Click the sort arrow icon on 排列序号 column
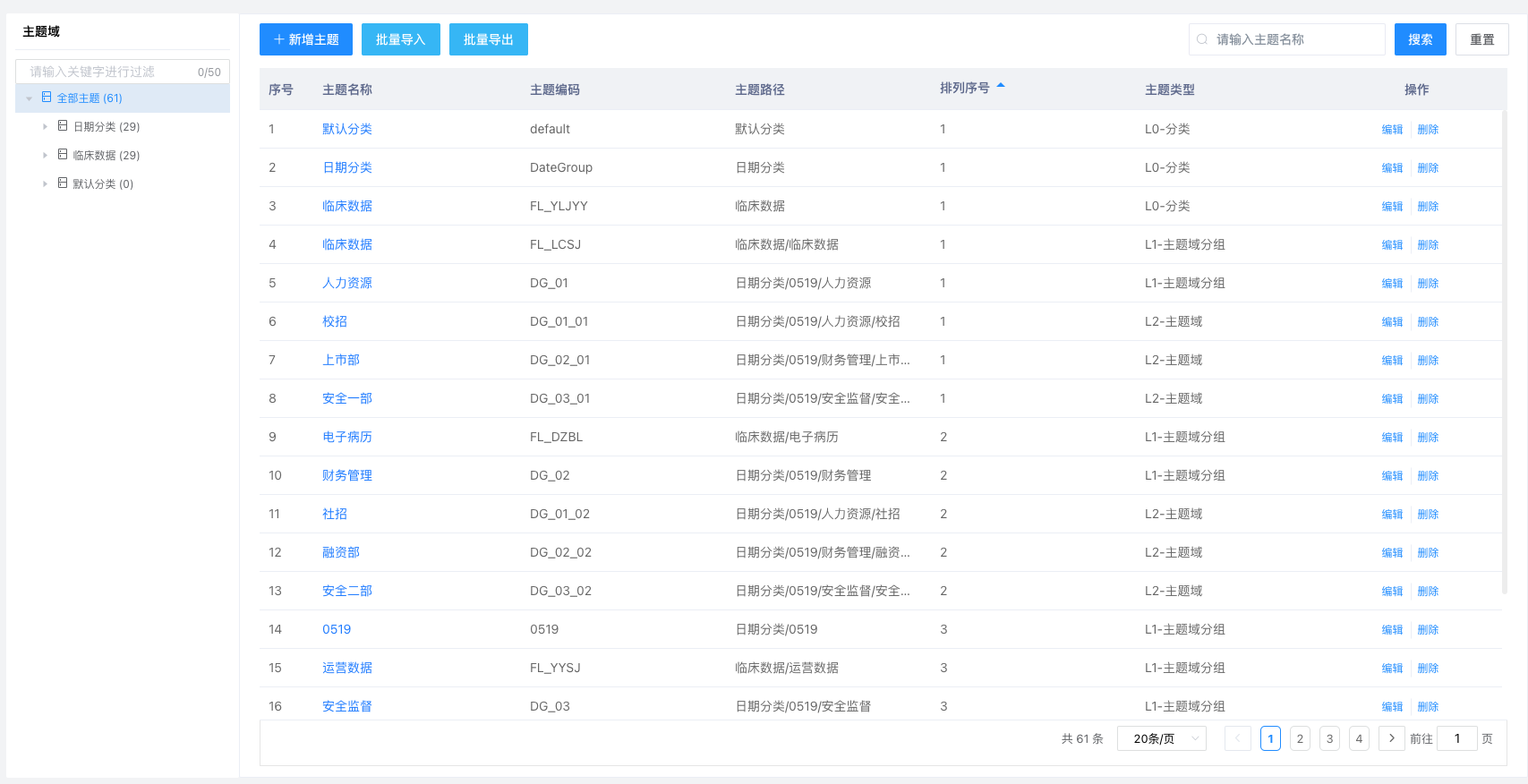The height and width of the screenshot is (784, 1528). pyautogui.click(x=1001, y=87)
